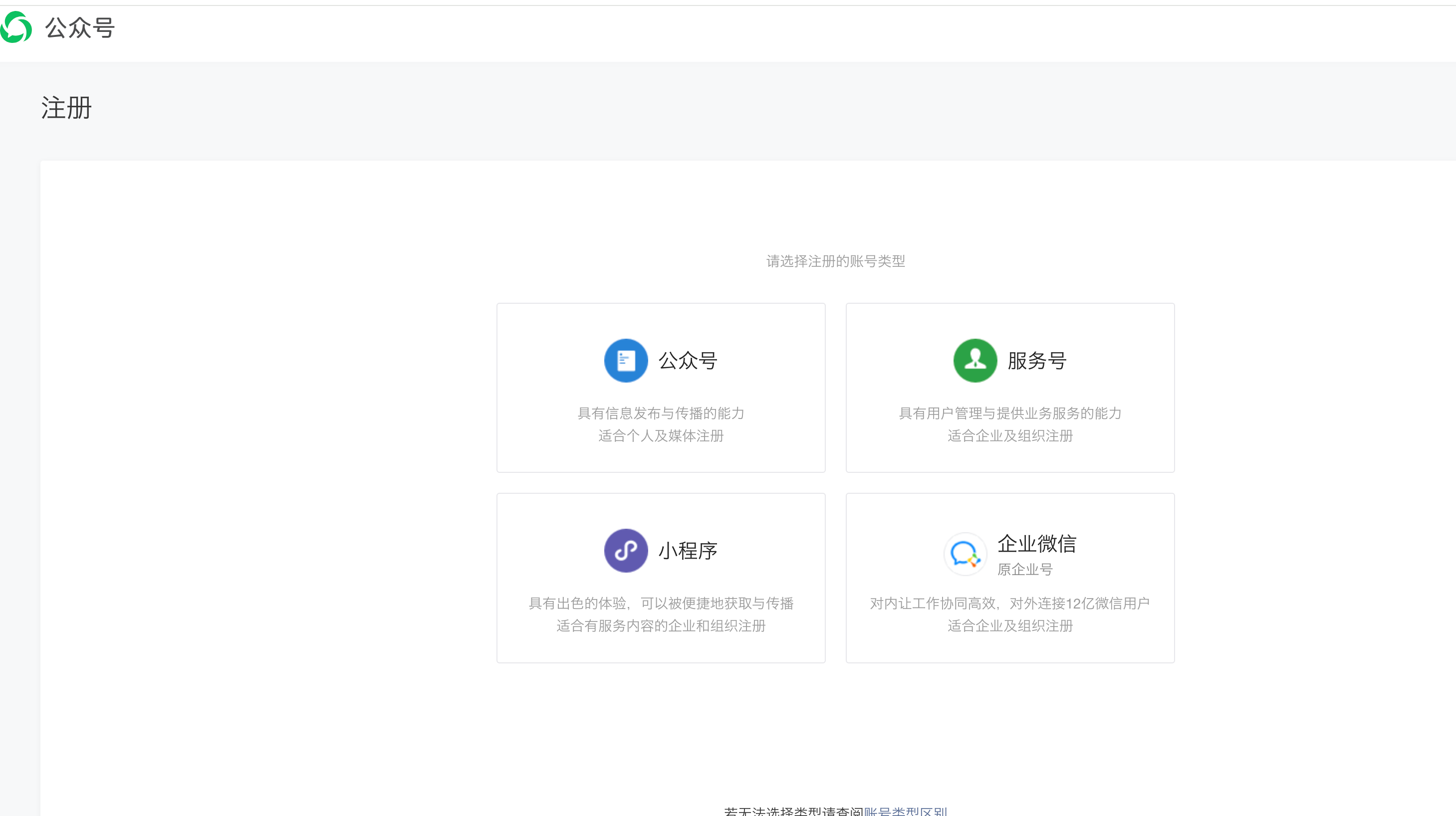Click the 企业微信 chat bubble icon
Image resolution: width=1456 pixels, height=816 pixels.
965,554
